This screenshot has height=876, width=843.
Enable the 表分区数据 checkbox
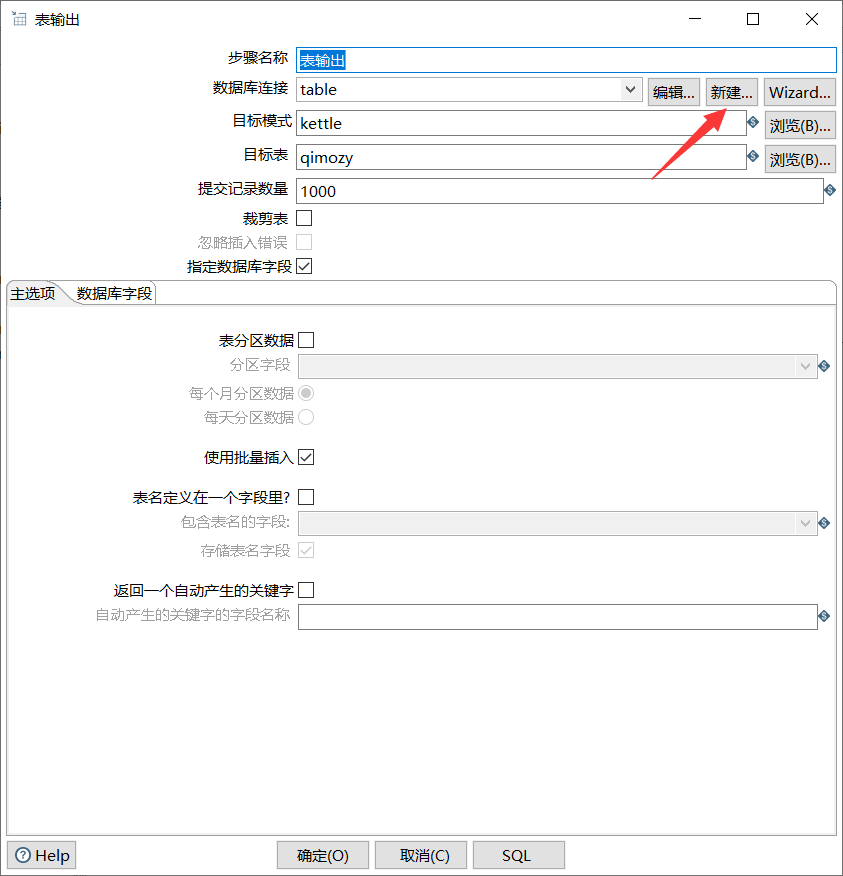tap(306, 340)
